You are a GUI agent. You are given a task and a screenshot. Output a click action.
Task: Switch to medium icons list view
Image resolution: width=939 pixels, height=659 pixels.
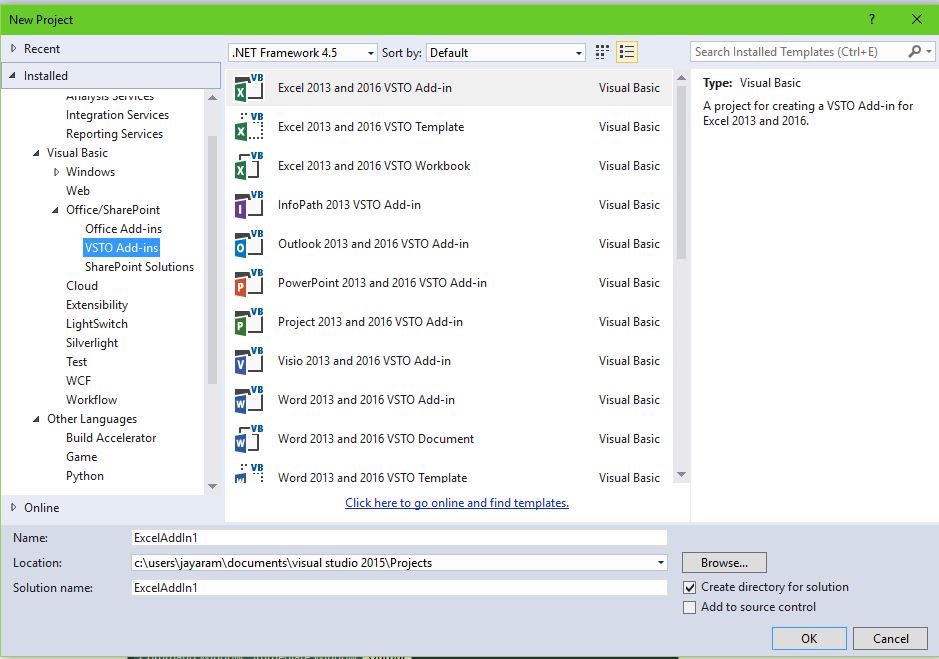[x=626, y=52]
